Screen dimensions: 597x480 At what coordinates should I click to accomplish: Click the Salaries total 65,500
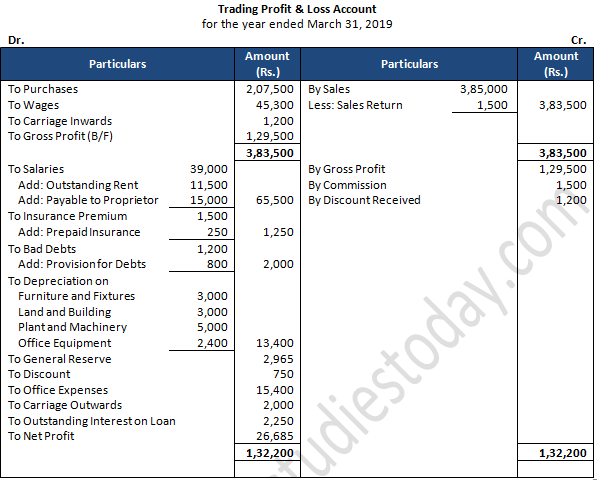275,200
